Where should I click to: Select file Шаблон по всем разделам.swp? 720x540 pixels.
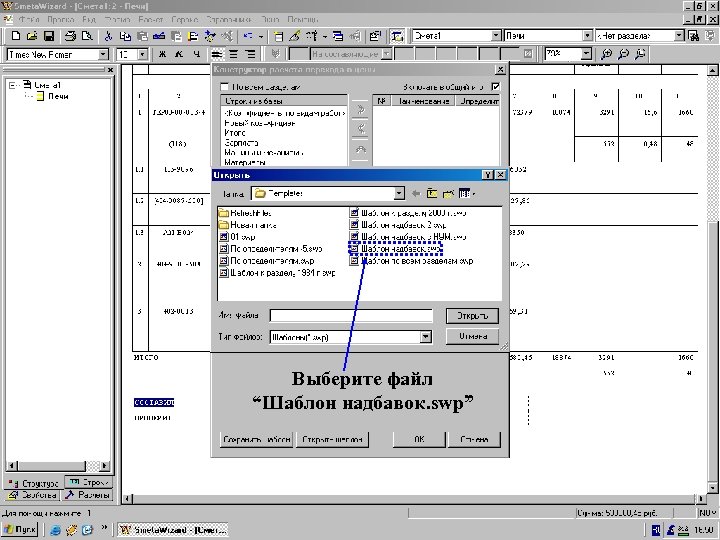coord(411,260)
